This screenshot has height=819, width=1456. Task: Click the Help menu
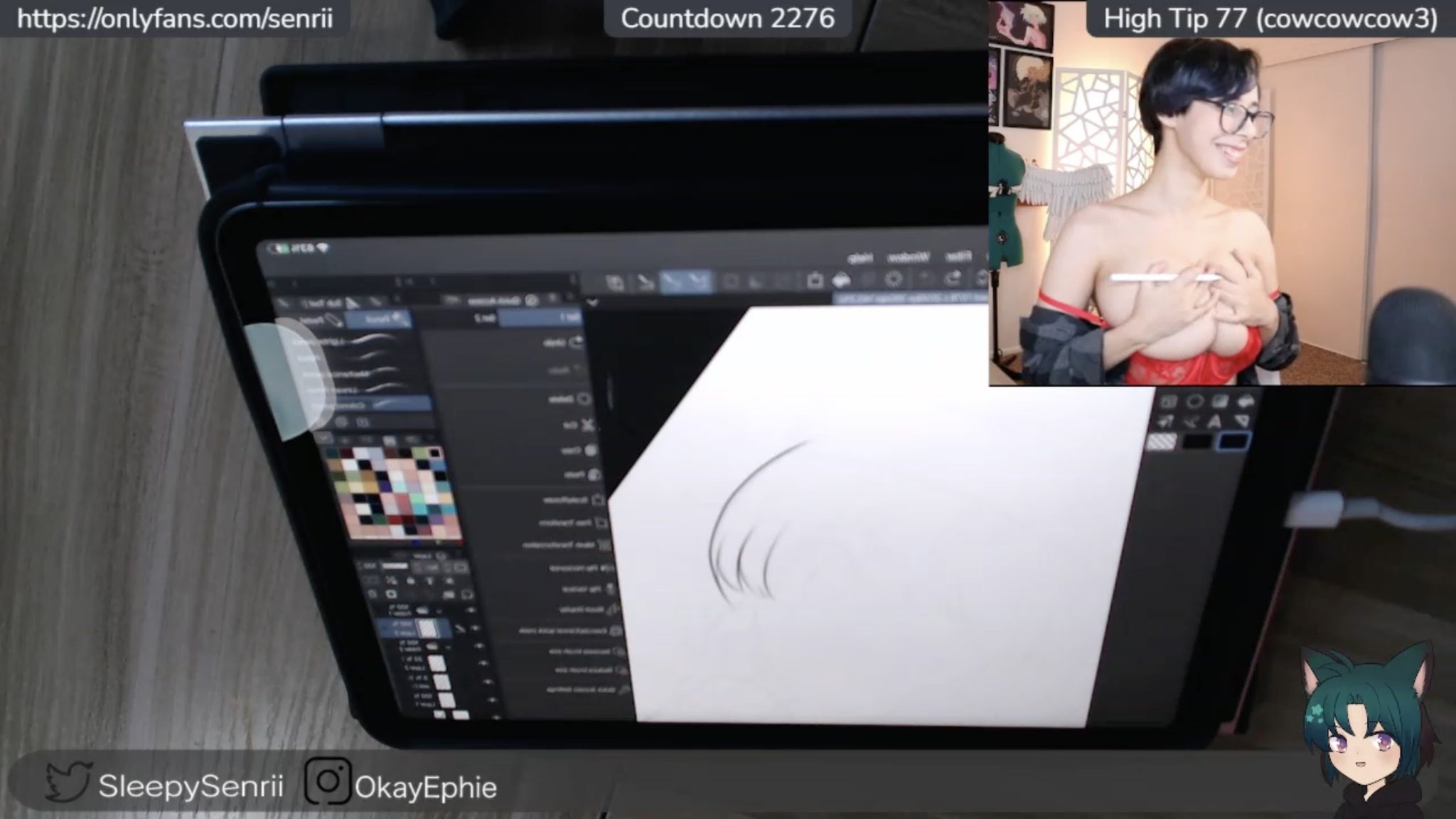coord(860,258)
